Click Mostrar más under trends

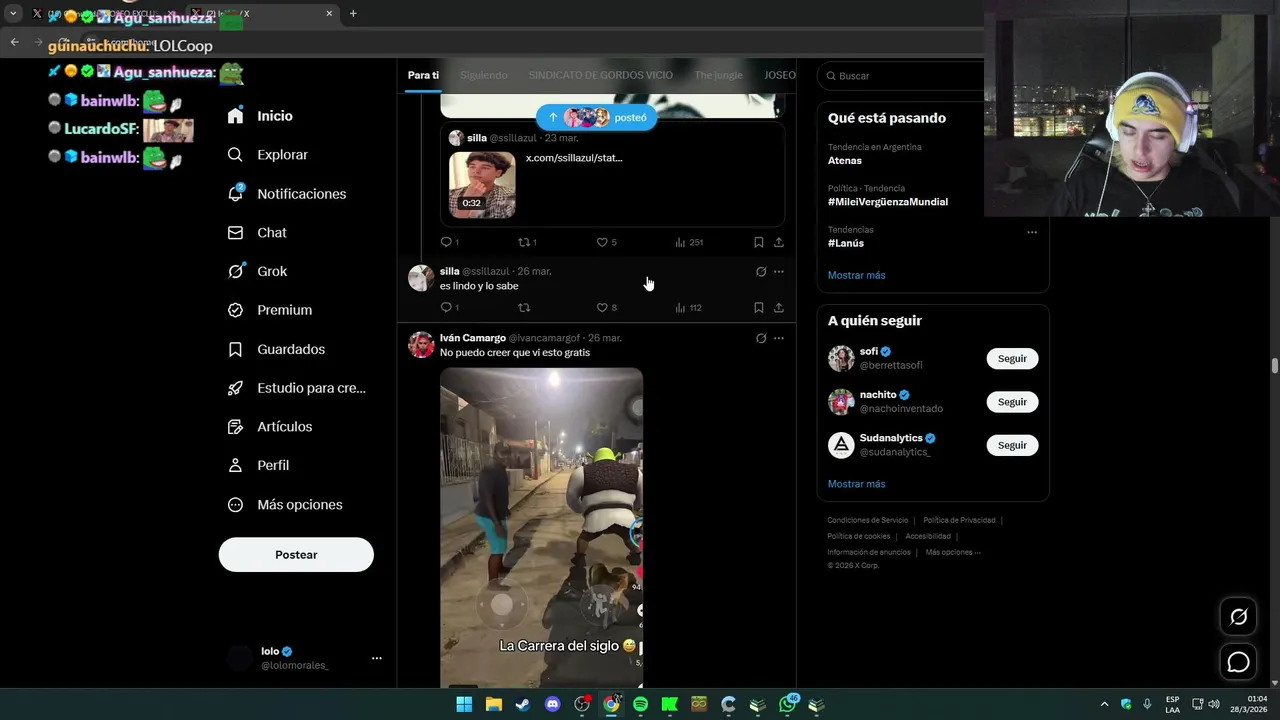coord(857,275)
